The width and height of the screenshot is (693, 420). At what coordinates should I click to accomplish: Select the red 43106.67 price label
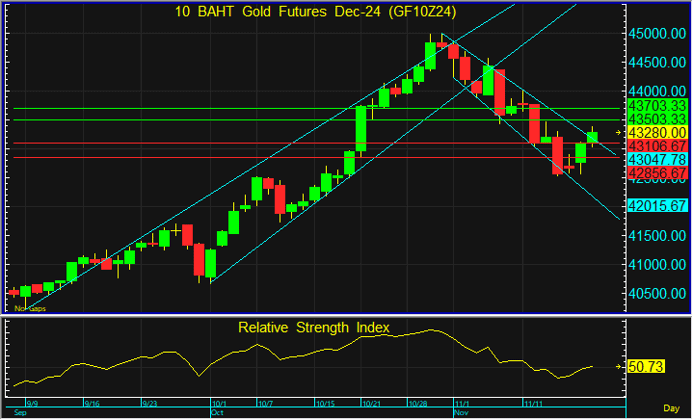[x=656, y=146]
